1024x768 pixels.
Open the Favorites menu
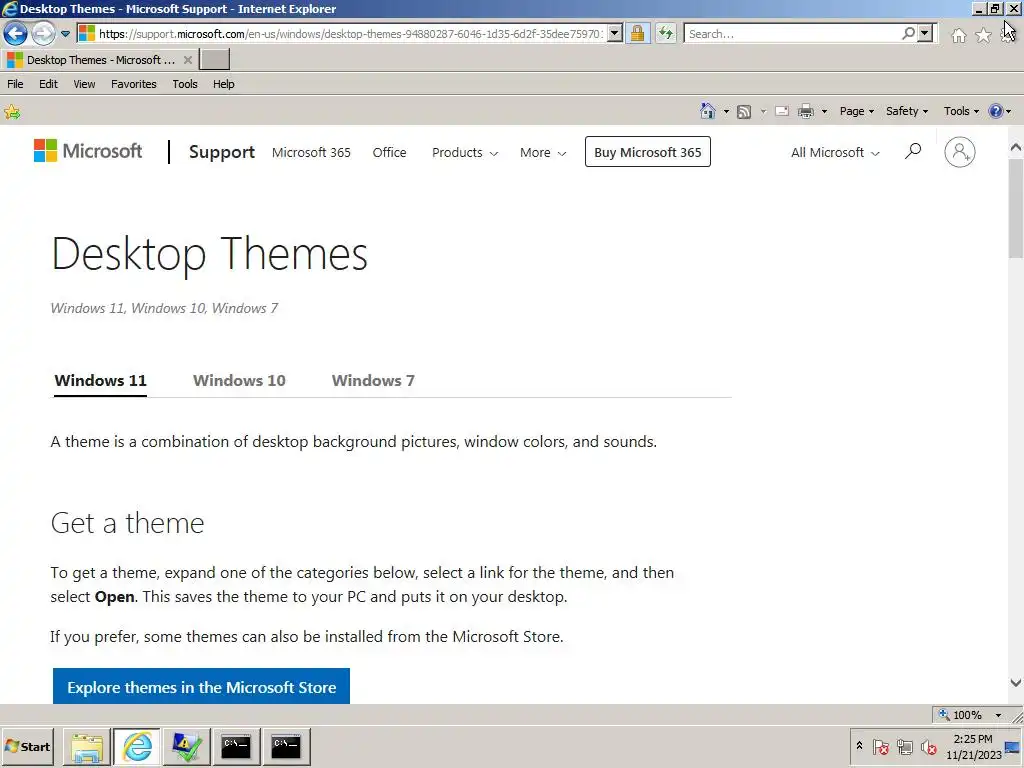point(134,84)
